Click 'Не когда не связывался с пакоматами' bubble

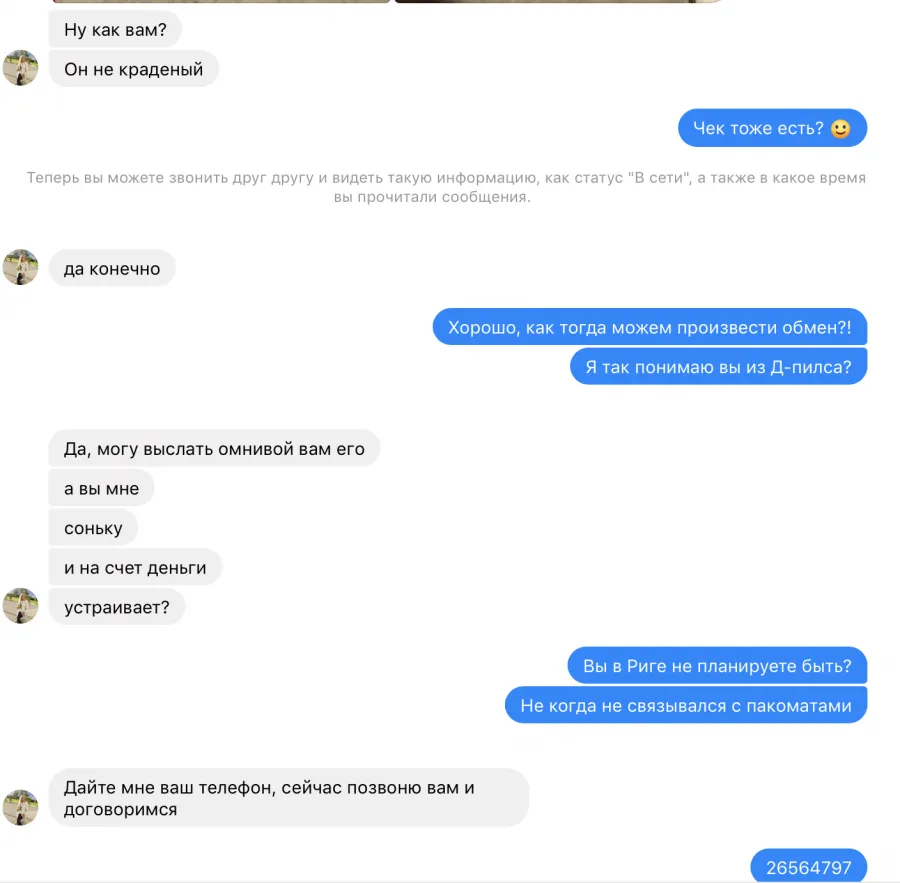(x=686, y=705)
